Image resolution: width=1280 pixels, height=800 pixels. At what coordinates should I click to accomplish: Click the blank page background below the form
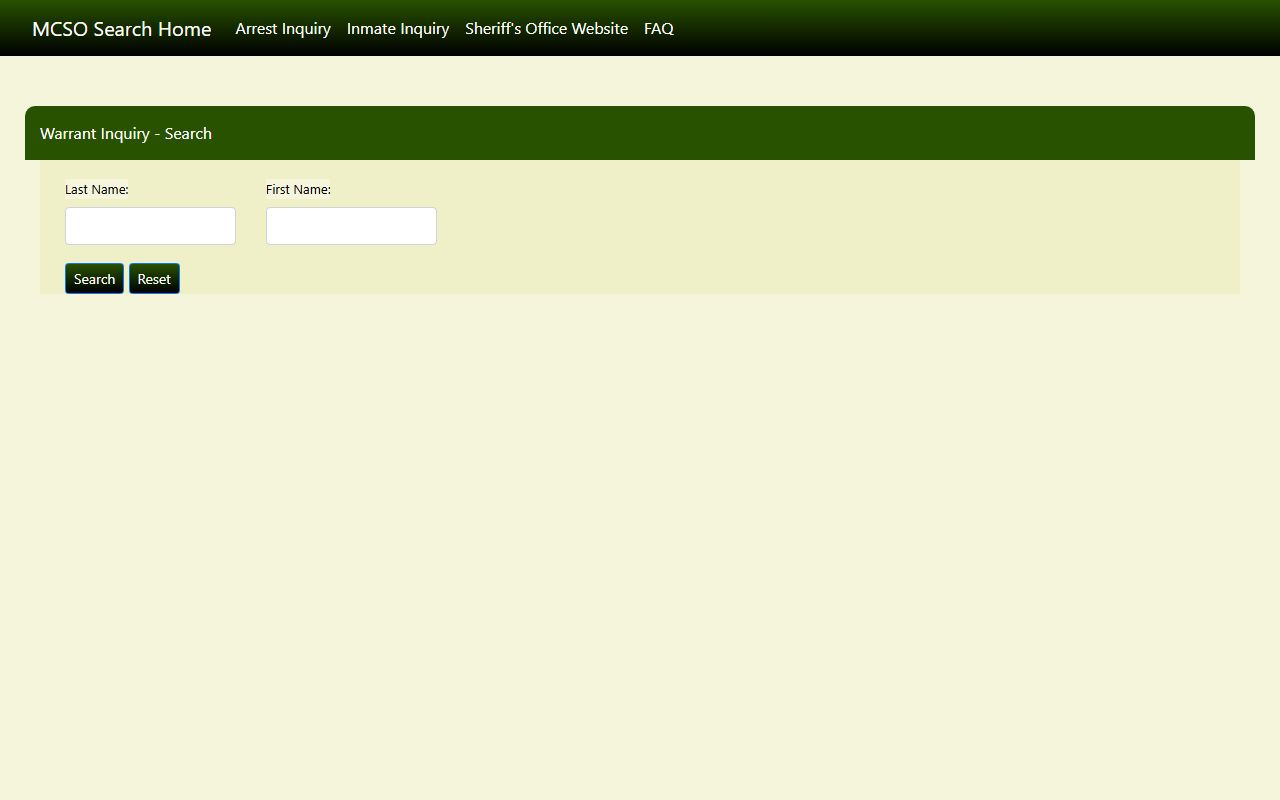(640, 550)
